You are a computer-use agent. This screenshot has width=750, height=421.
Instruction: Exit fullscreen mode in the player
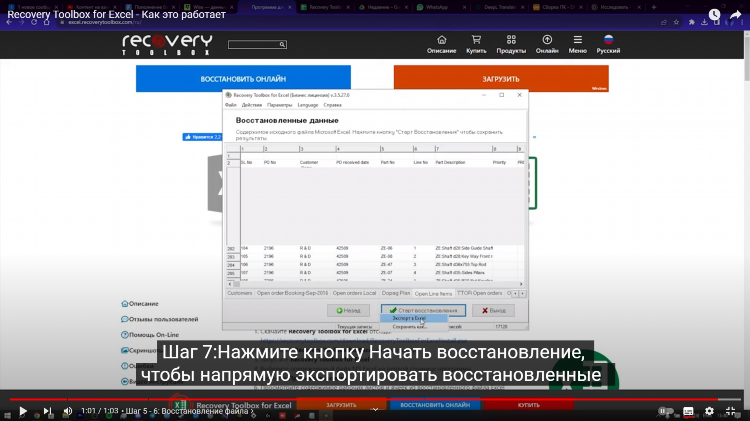[730, 411]
